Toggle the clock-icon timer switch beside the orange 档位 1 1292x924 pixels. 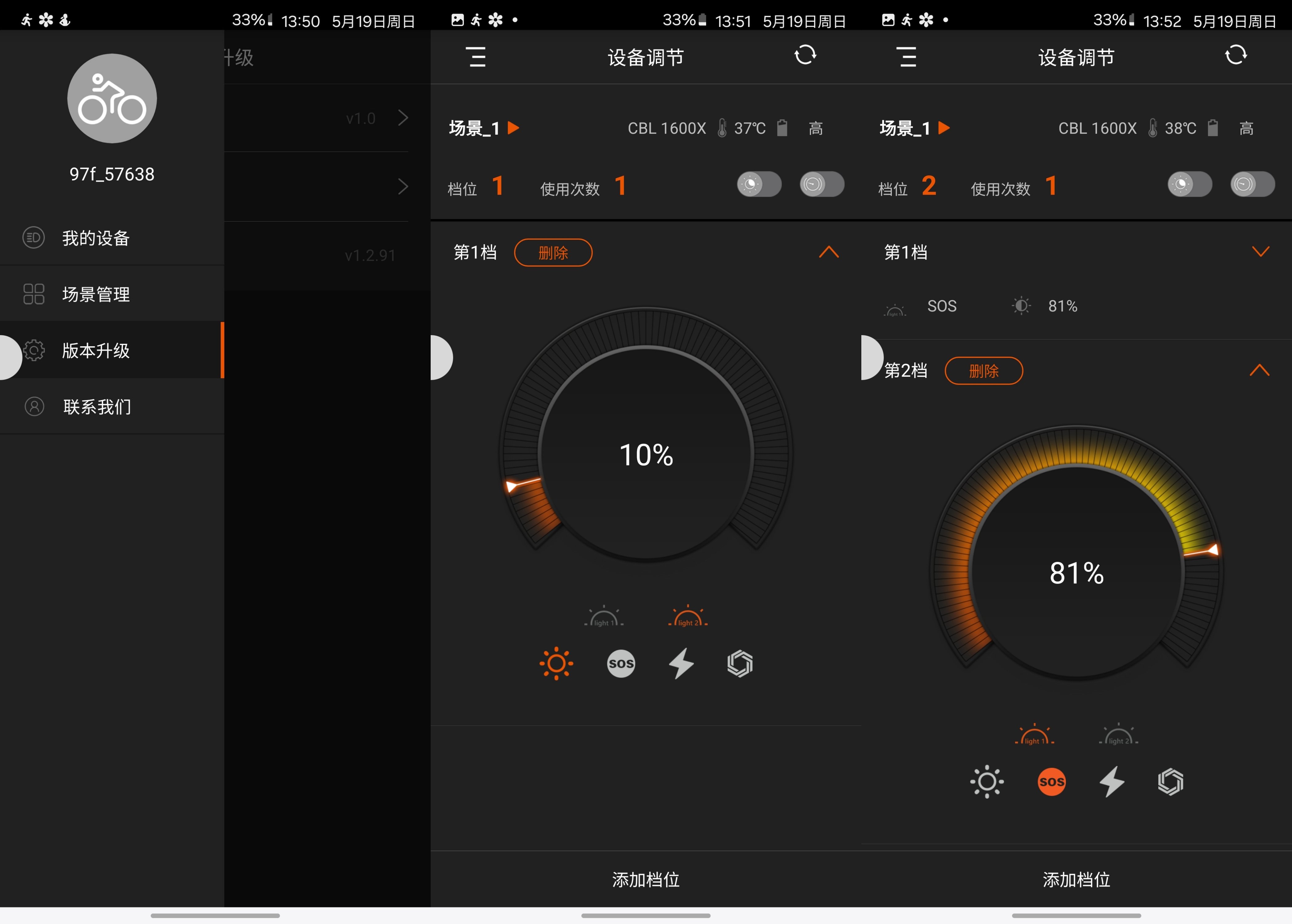point(822,184)
